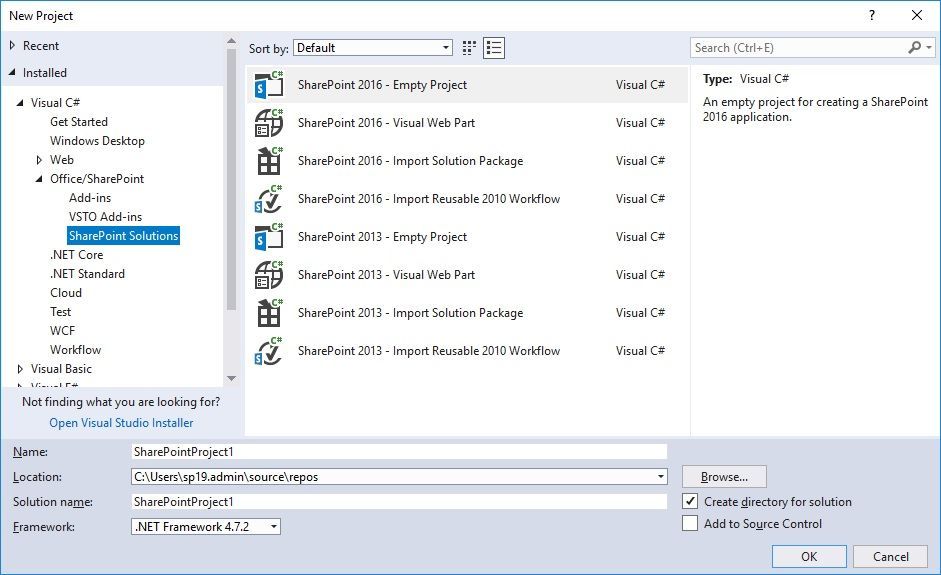Open the Sort by Default dropdown

point(373,48)
